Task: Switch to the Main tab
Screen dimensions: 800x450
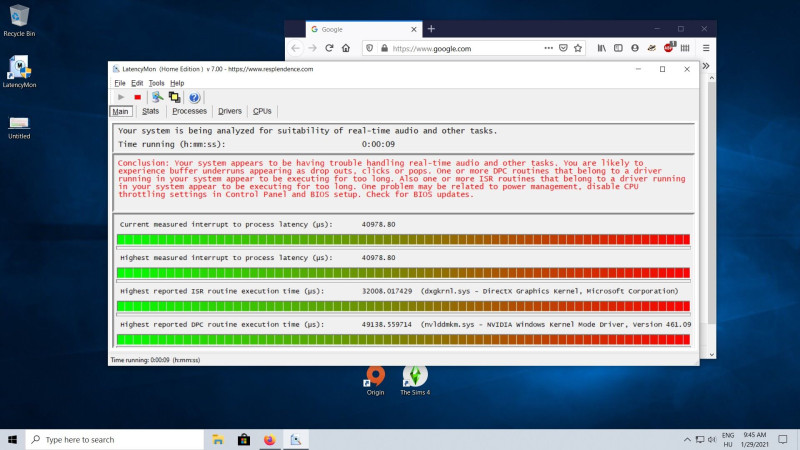Action: (120, 111)
